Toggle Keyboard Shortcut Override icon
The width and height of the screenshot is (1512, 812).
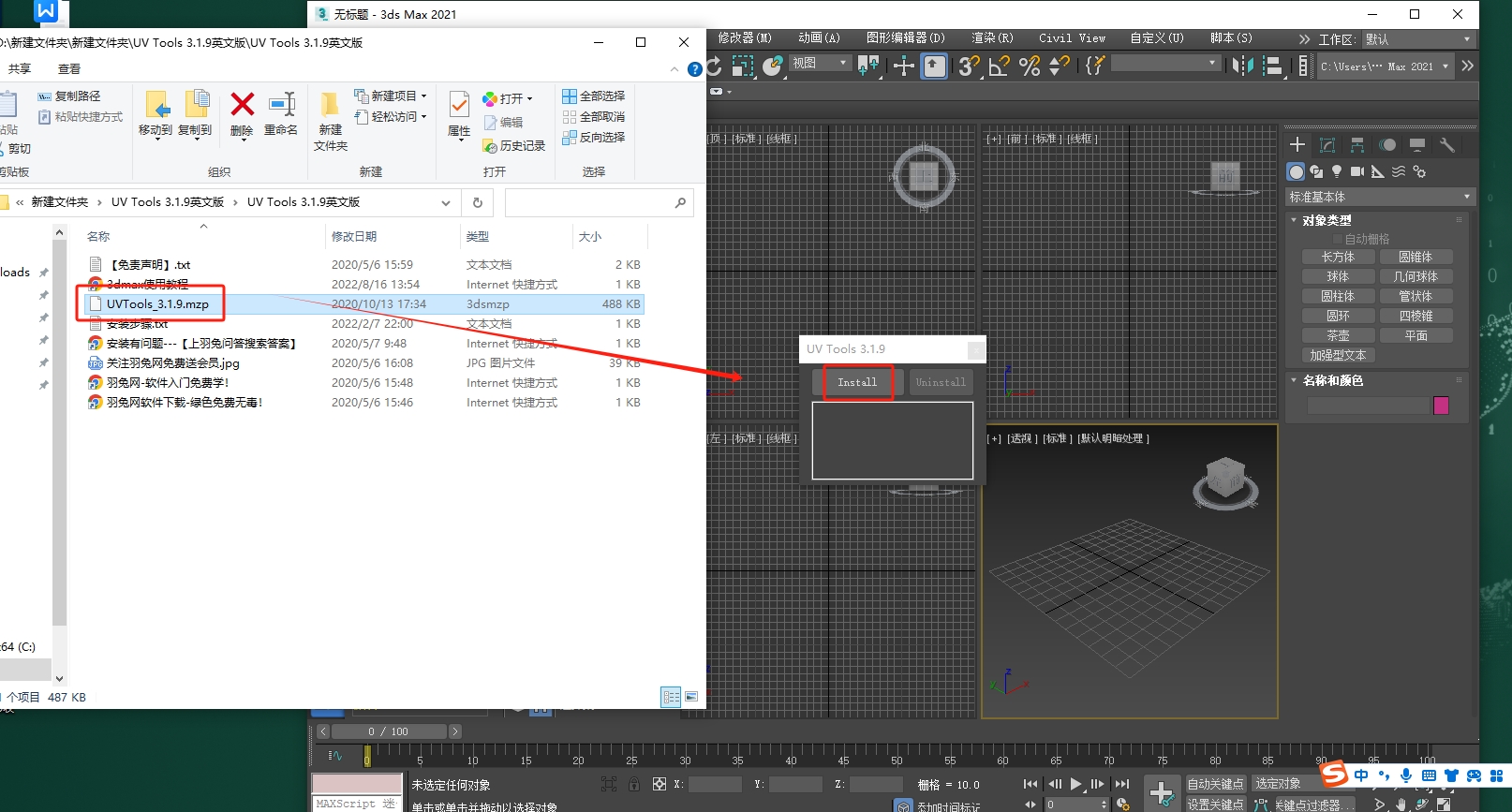coord(935,66)
